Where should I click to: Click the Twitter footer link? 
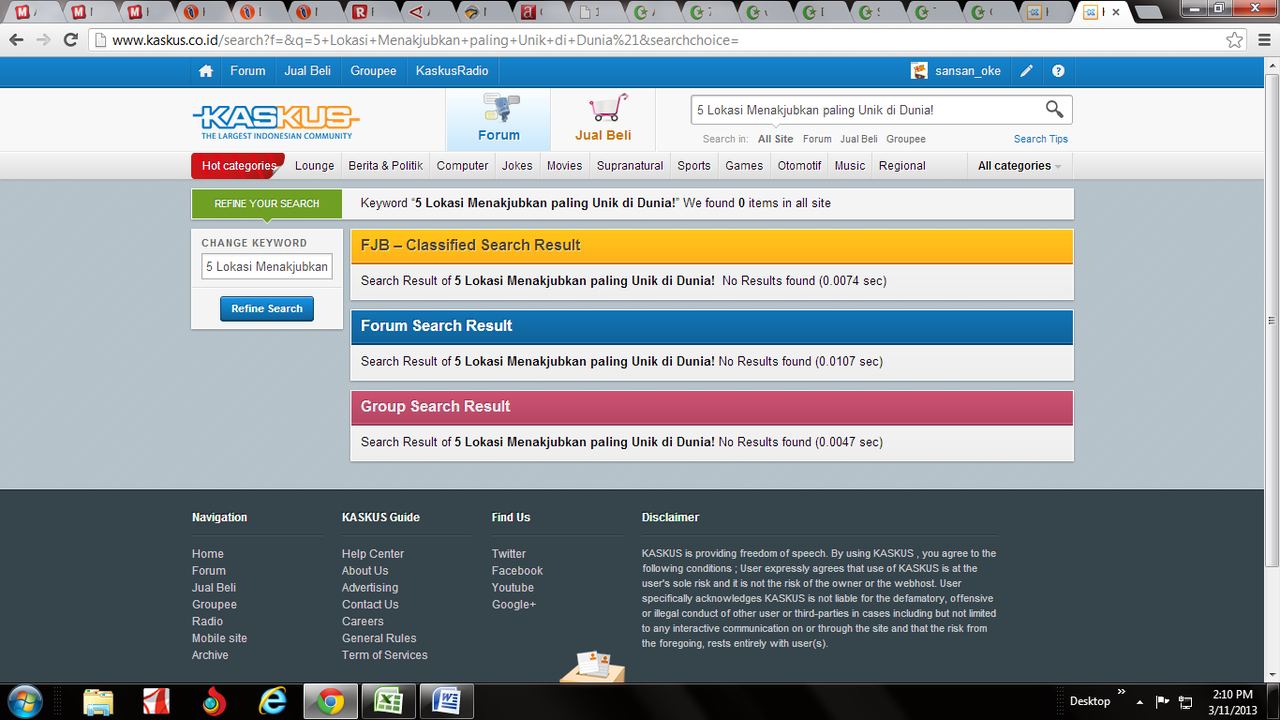coord(509,554)
